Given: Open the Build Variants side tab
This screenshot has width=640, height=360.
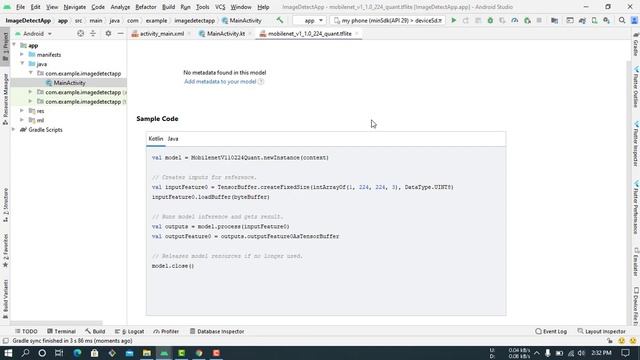Looking at the screenshot, I should (x=5, y=299).
